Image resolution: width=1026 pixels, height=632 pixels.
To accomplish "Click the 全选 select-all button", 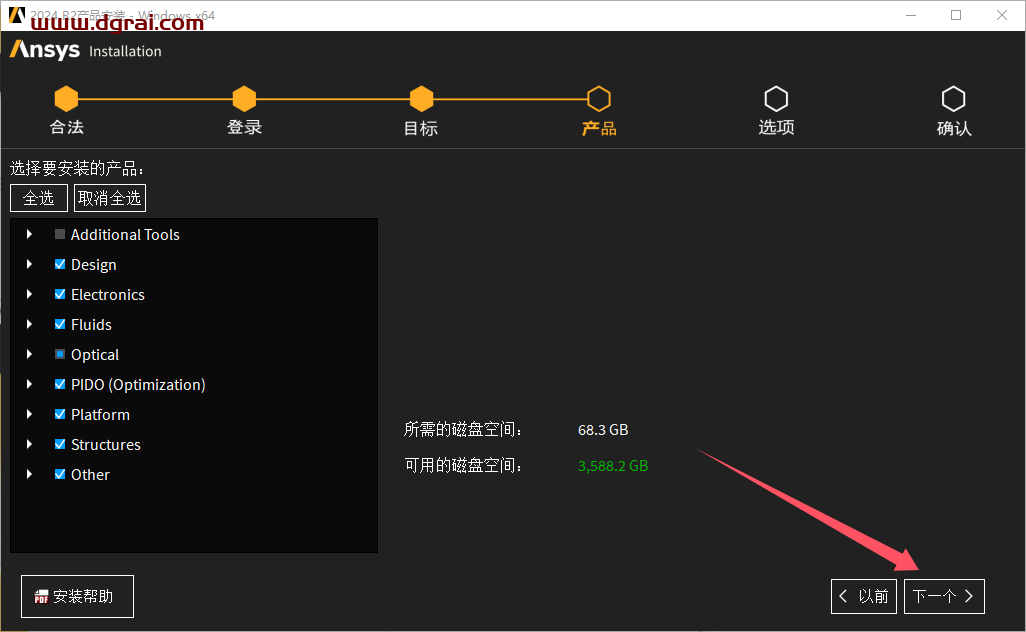I will click(39, 198).
